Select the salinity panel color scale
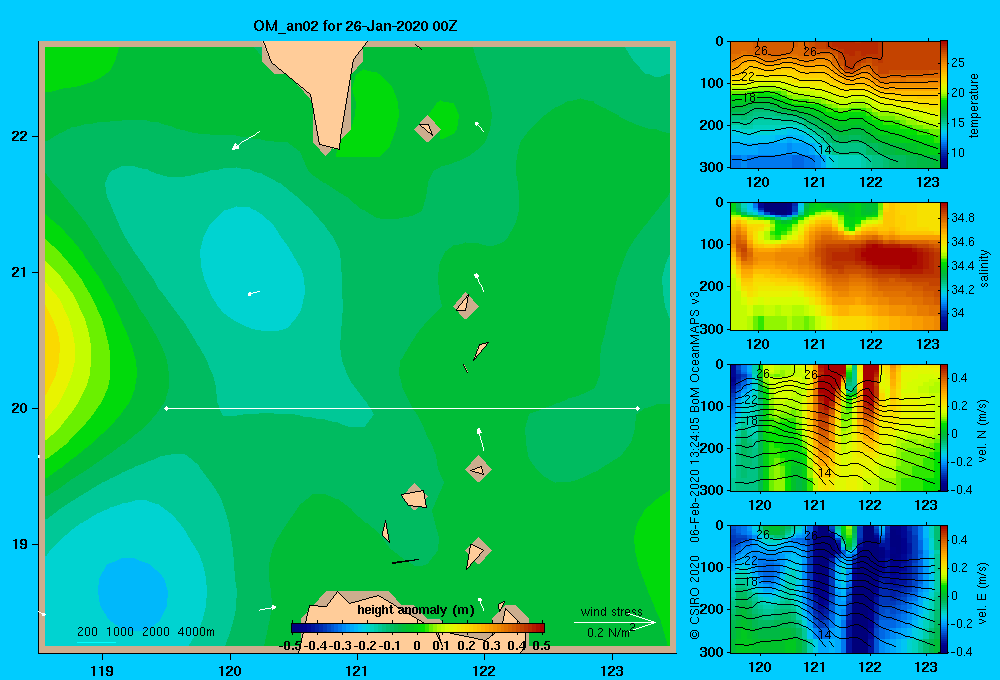Viewport: 1000px width, 680px height. click(944, 266)
